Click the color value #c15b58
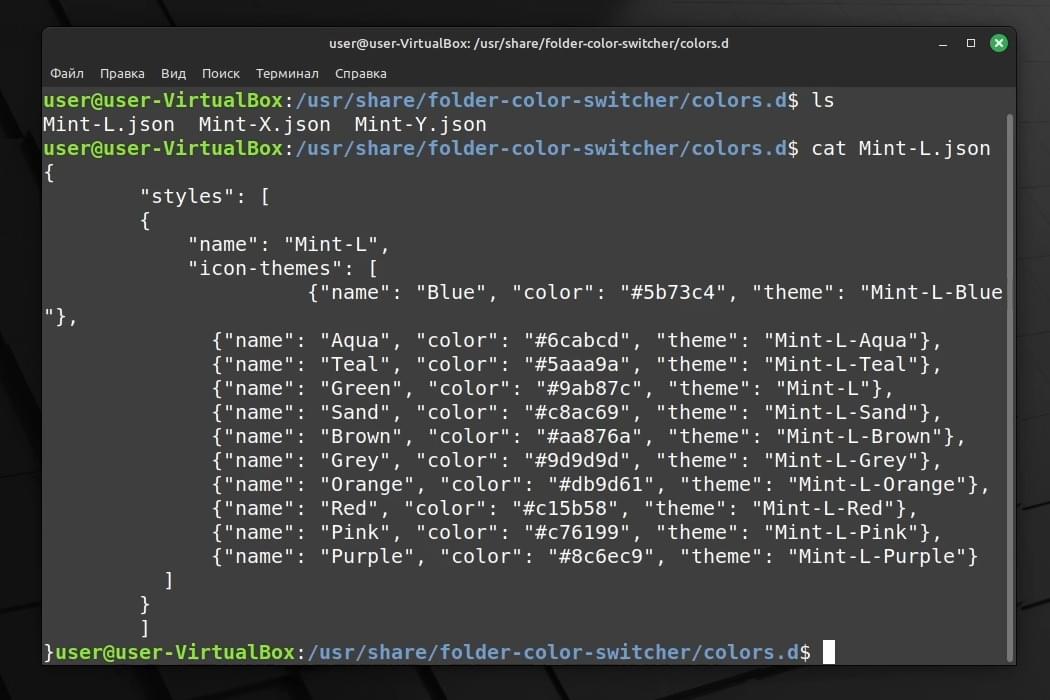This screenshot has width=1050, height=700. point(565,508)
